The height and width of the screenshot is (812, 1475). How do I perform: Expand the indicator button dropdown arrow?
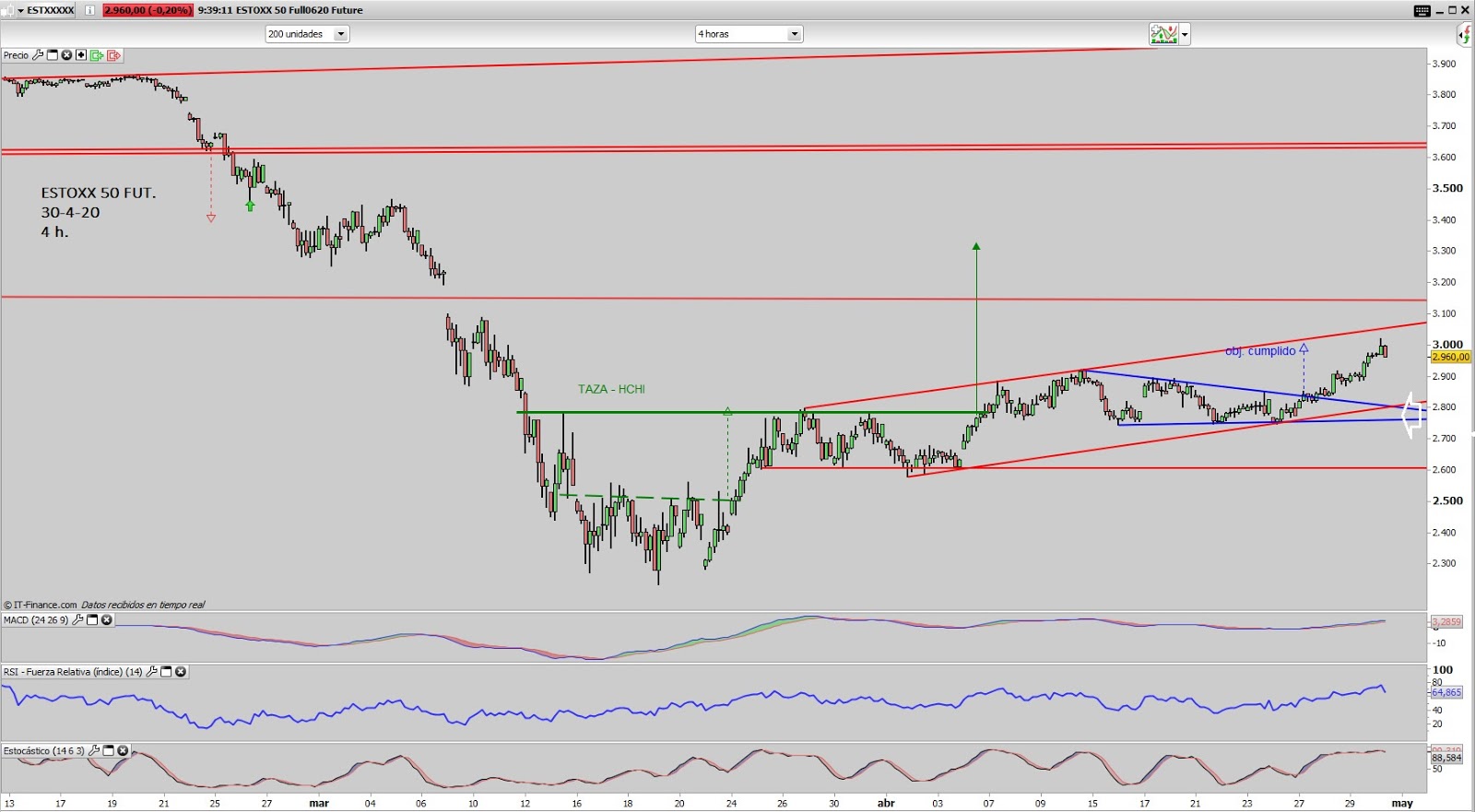(x=1185, y=35)
